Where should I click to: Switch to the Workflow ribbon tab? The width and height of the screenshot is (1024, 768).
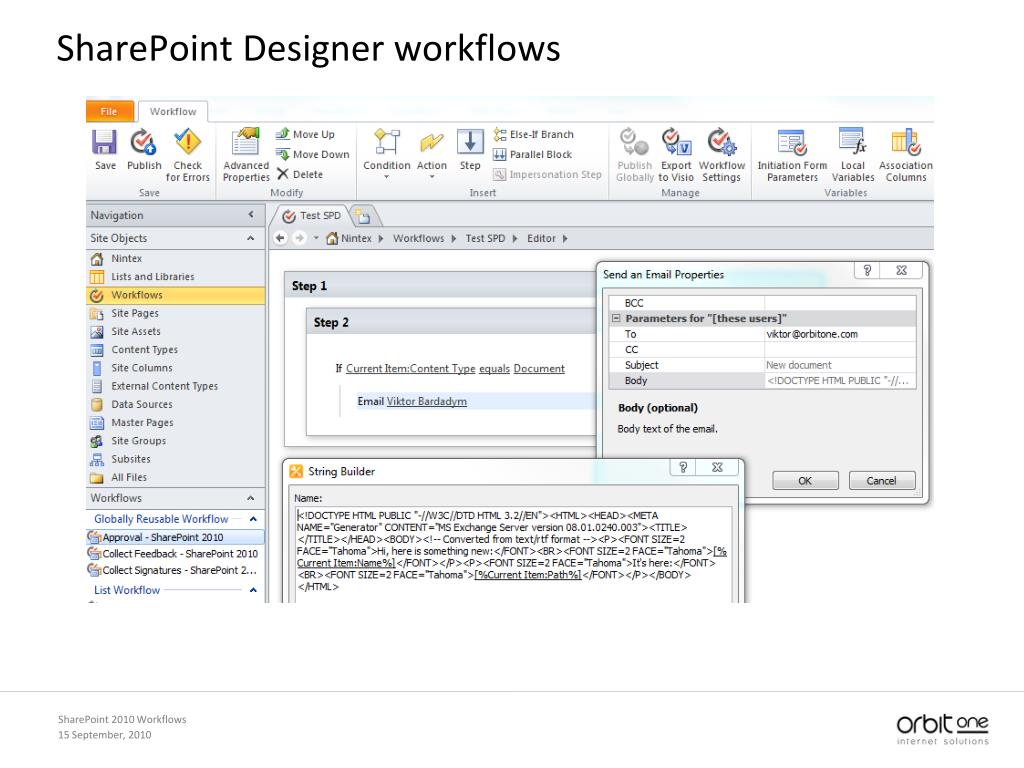click(173, 112)
